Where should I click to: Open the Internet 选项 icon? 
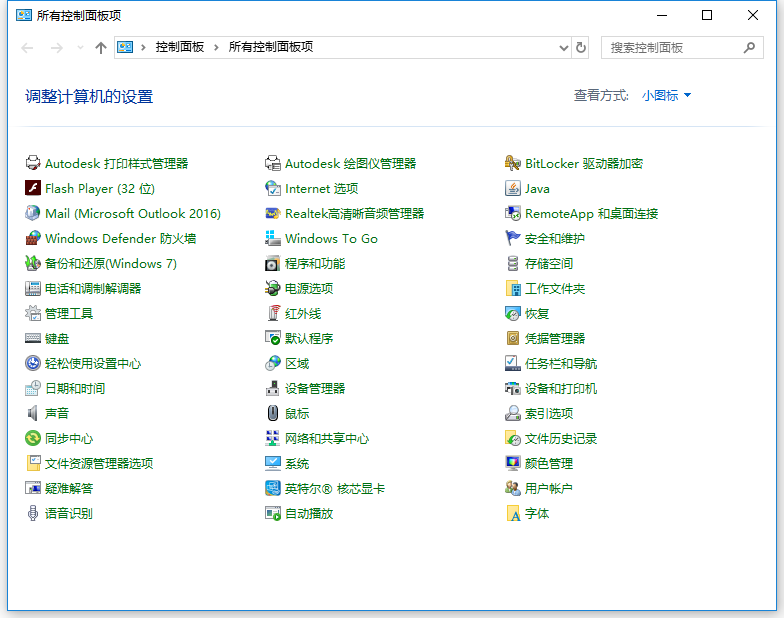pos(273,188)
